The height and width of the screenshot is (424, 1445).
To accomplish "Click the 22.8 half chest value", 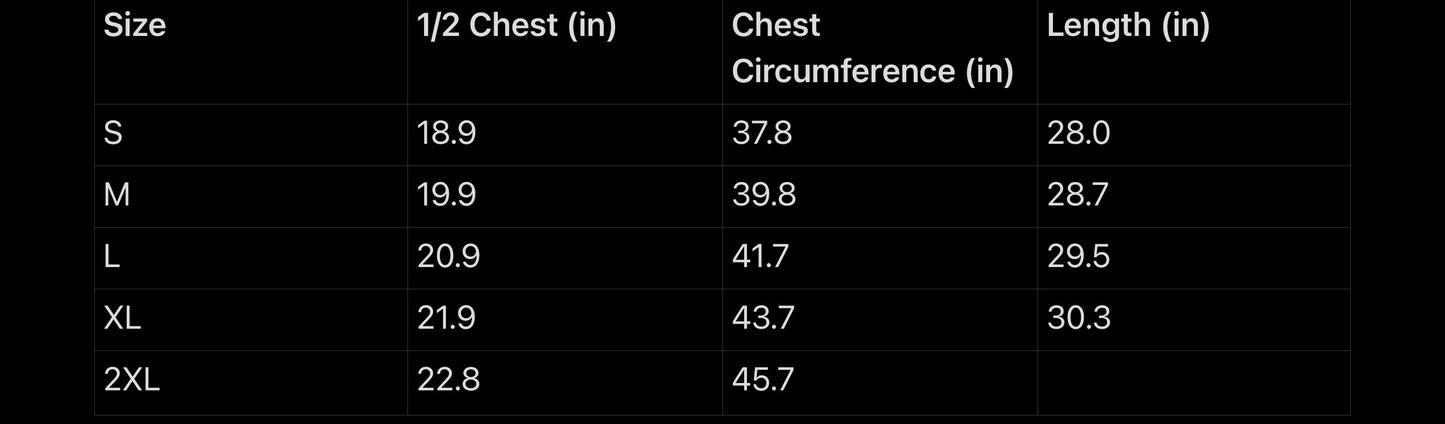I will click(x=448, y=380).
